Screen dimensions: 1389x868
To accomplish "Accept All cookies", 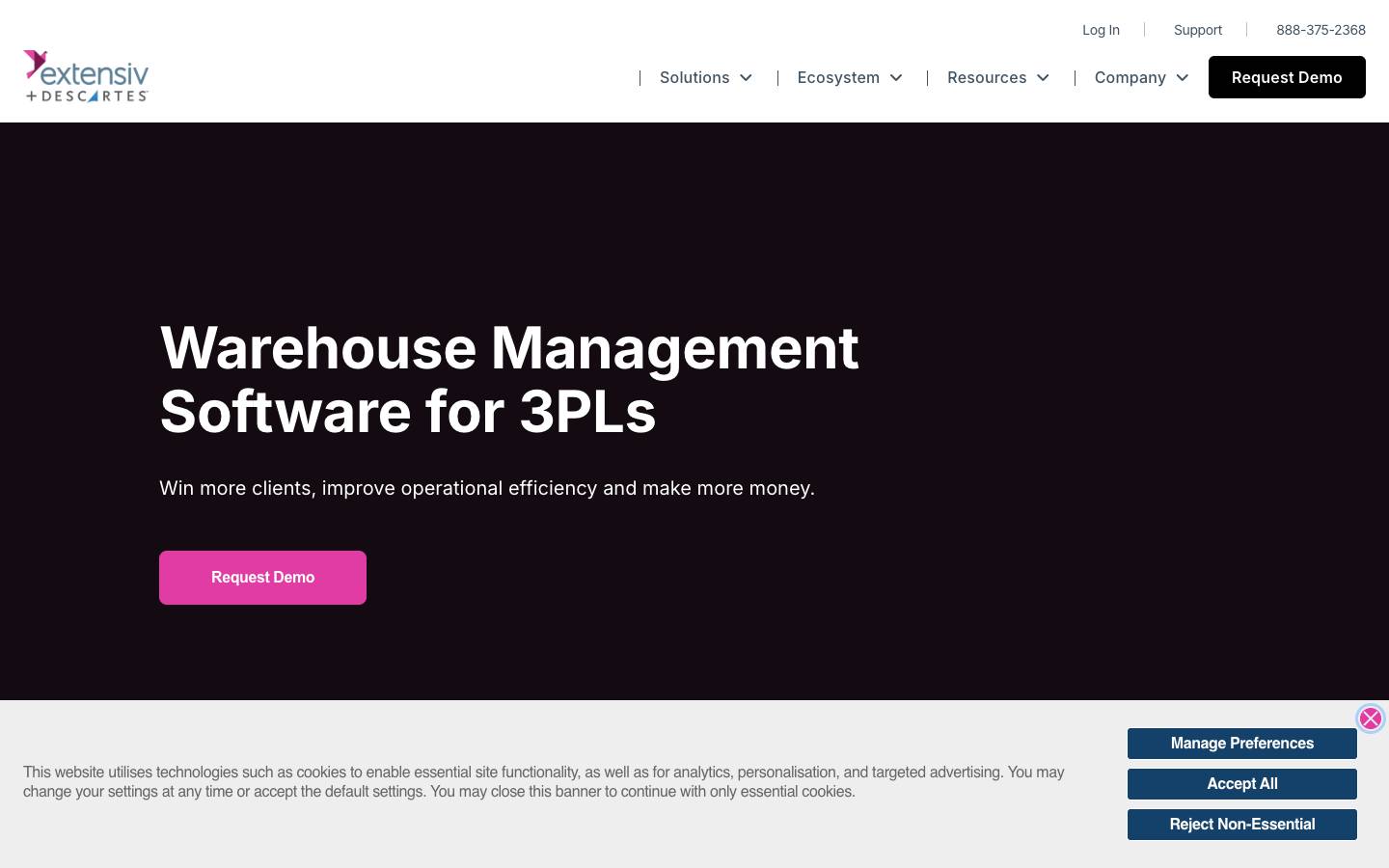I will click(x=1242, y=784).
